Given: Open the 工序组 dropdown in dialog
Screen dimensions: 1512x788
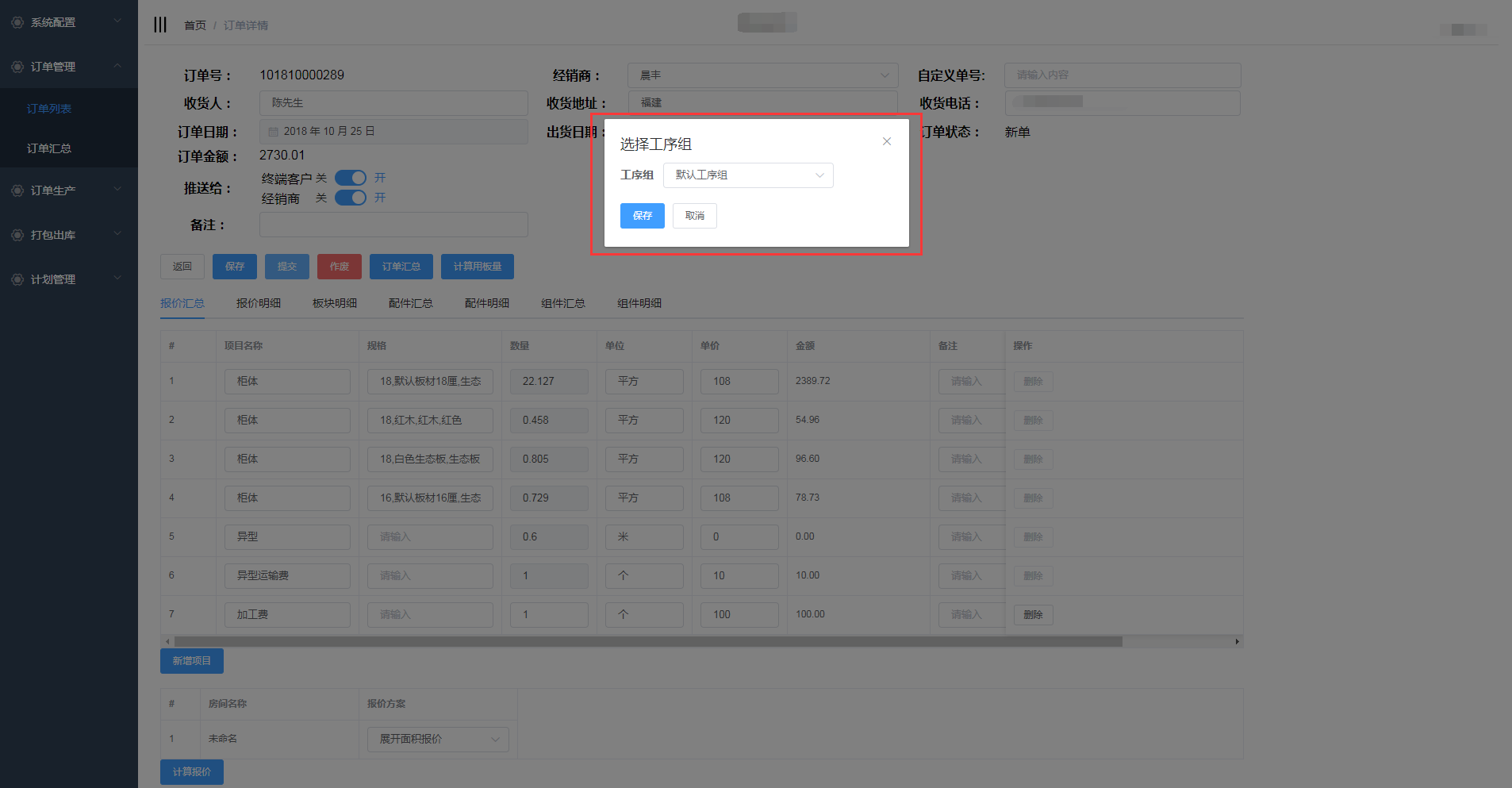Looking at the screenshot, I should pos(747,175).
